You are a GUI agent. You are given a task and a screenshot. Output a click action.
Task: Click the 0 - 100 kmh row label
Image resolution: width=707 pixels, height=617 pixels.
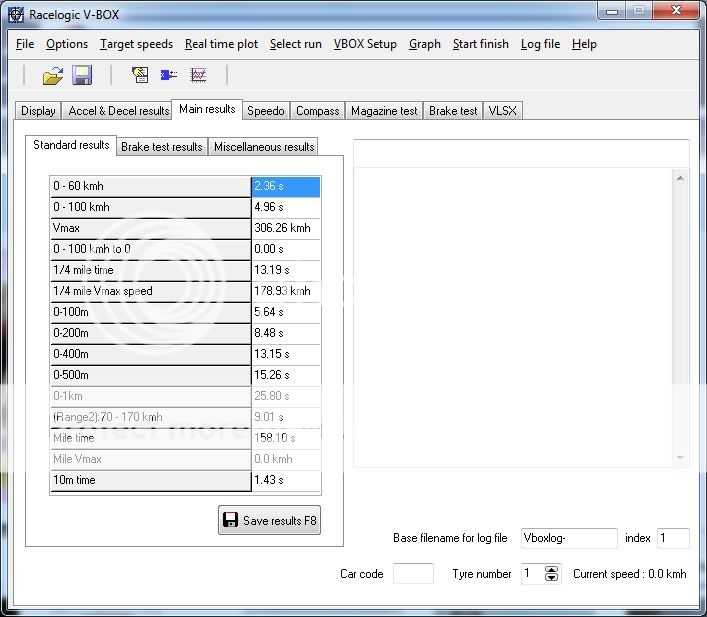[150, 207]
